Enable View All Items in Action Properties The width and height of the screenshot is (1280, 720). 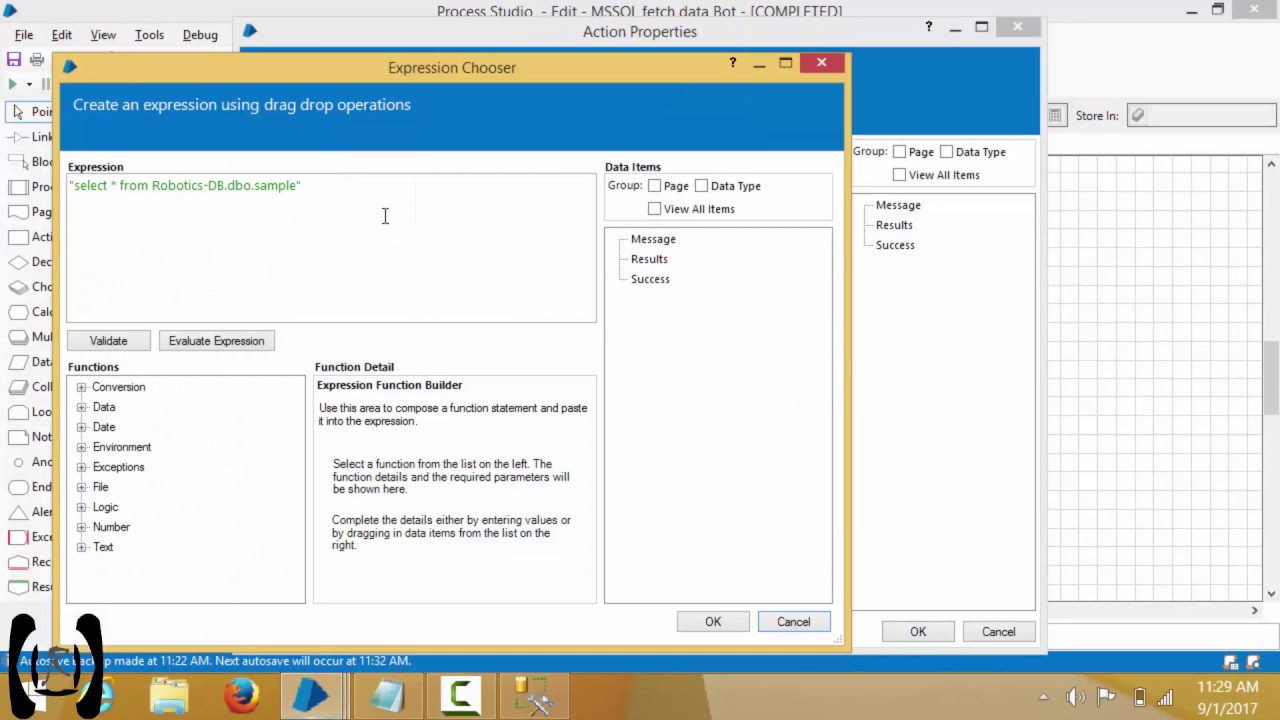[x=899, y=175]
